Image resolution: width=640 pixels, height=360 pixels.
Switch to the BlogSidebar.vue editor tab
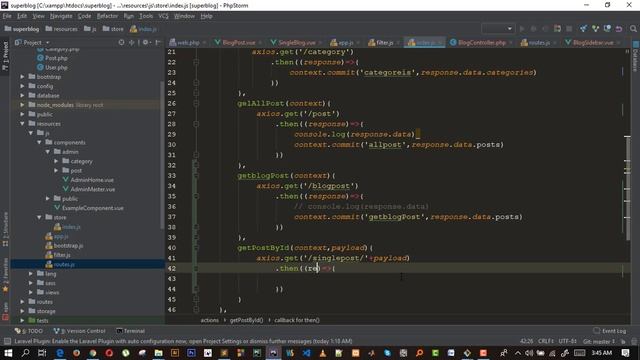[593, 42]
